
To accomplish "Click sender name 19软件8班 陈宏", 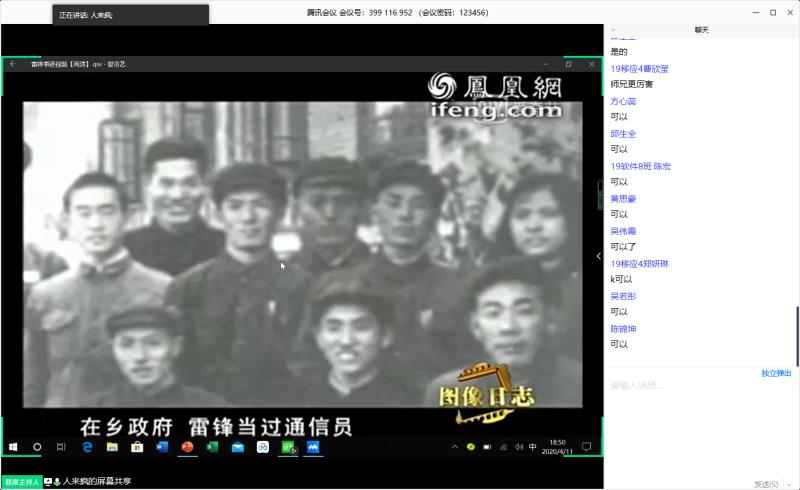I will pyautogui.click(x=641, y=166).
